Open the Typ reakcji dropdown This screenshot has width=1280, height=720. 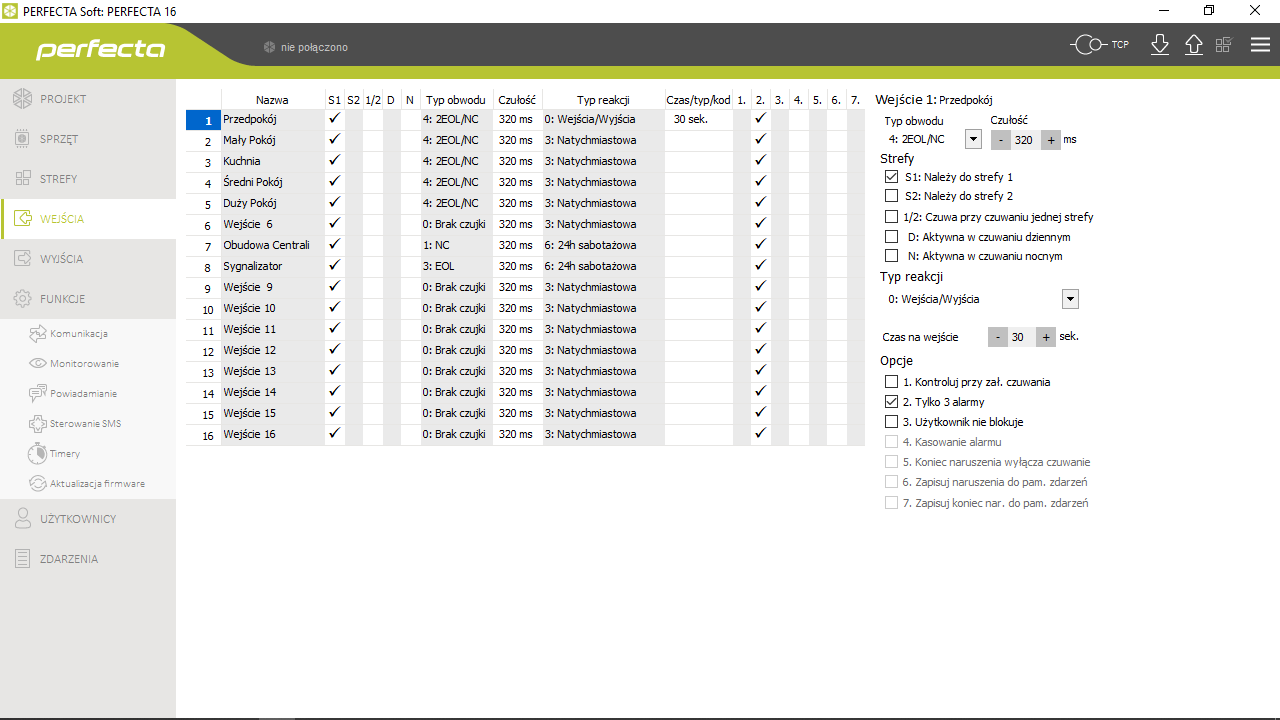(1070, 299)
